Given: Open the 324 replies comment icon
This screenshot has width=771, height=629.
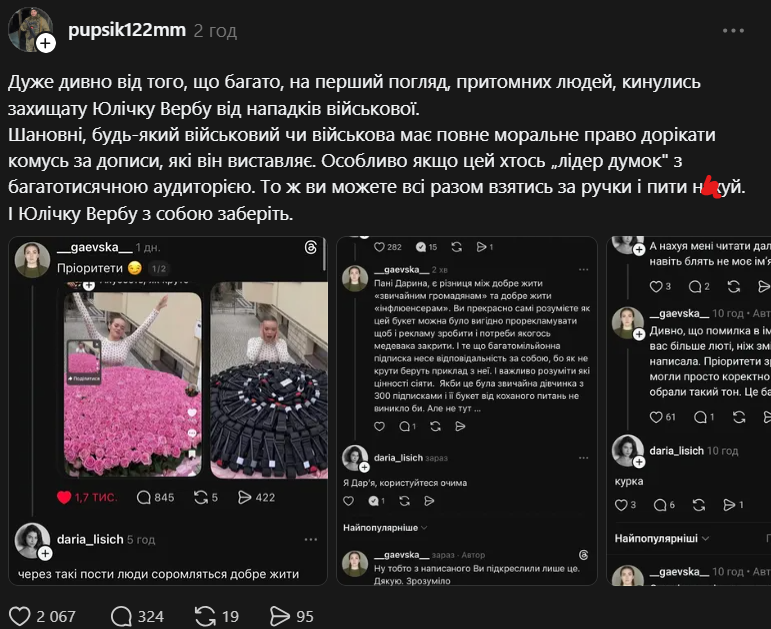Looking at the screenshot, I should [121, 615].
